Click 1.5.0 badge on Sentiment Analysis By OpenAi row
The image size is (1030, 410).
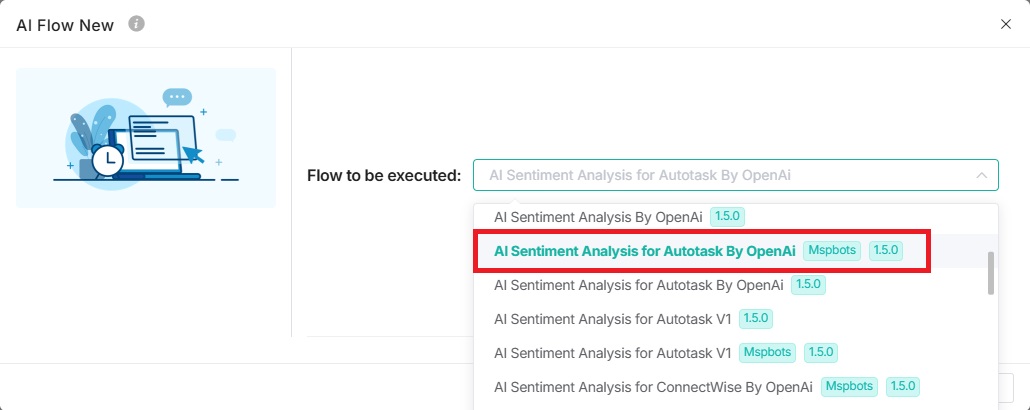(x=727, y=217)
